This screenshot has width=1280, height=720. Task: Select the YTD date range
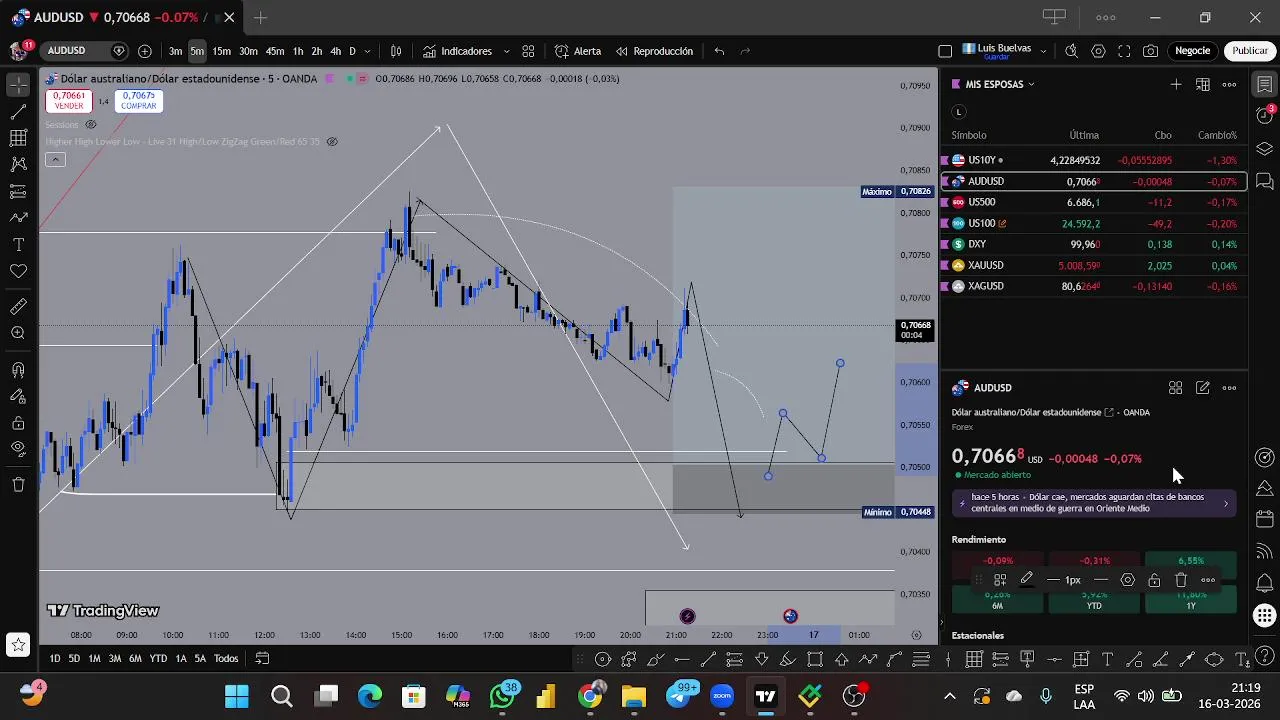pyautogui.click(x=158, y=658)
